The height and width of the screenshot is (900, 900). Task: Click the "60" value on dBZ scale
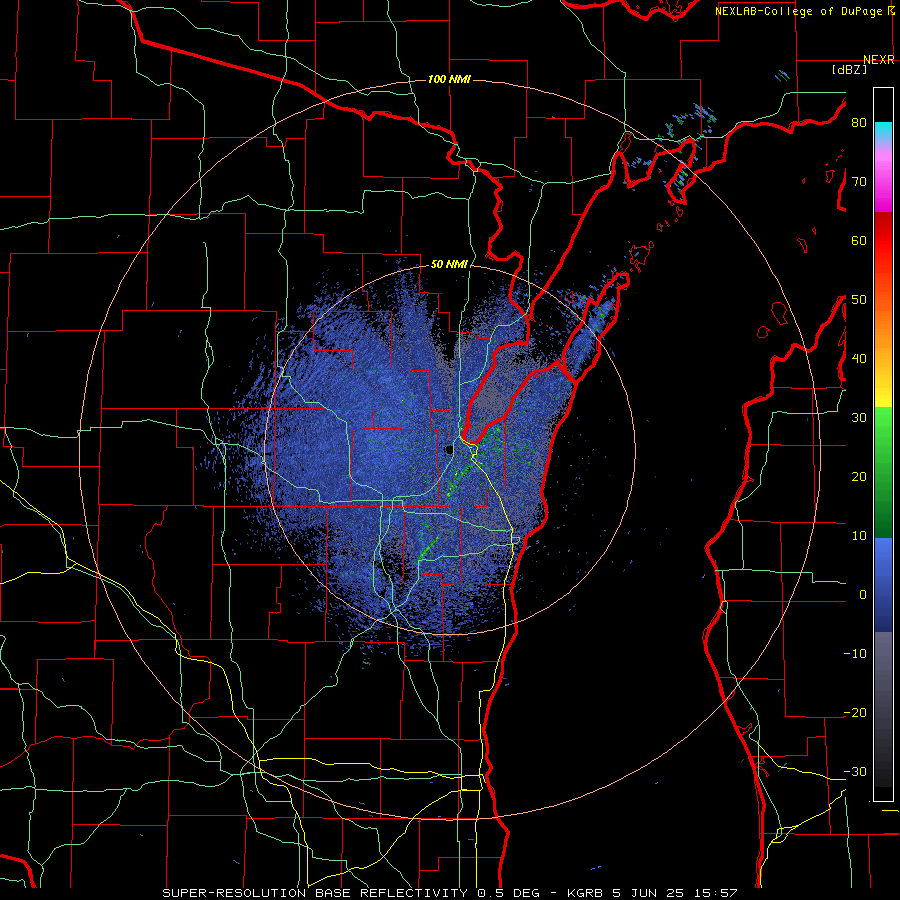pos(859,240)
